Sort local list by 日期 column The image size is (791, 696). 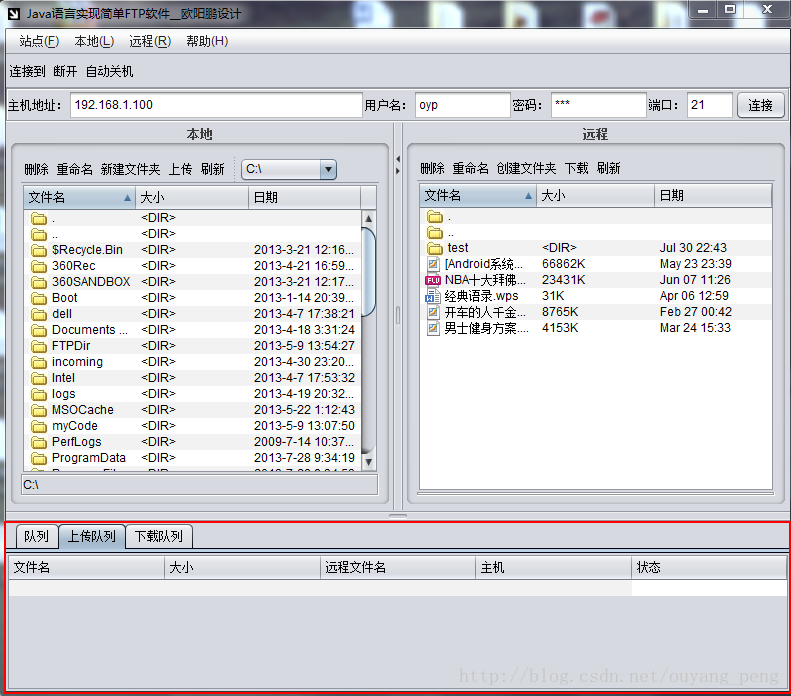click(x=304, y=197)
